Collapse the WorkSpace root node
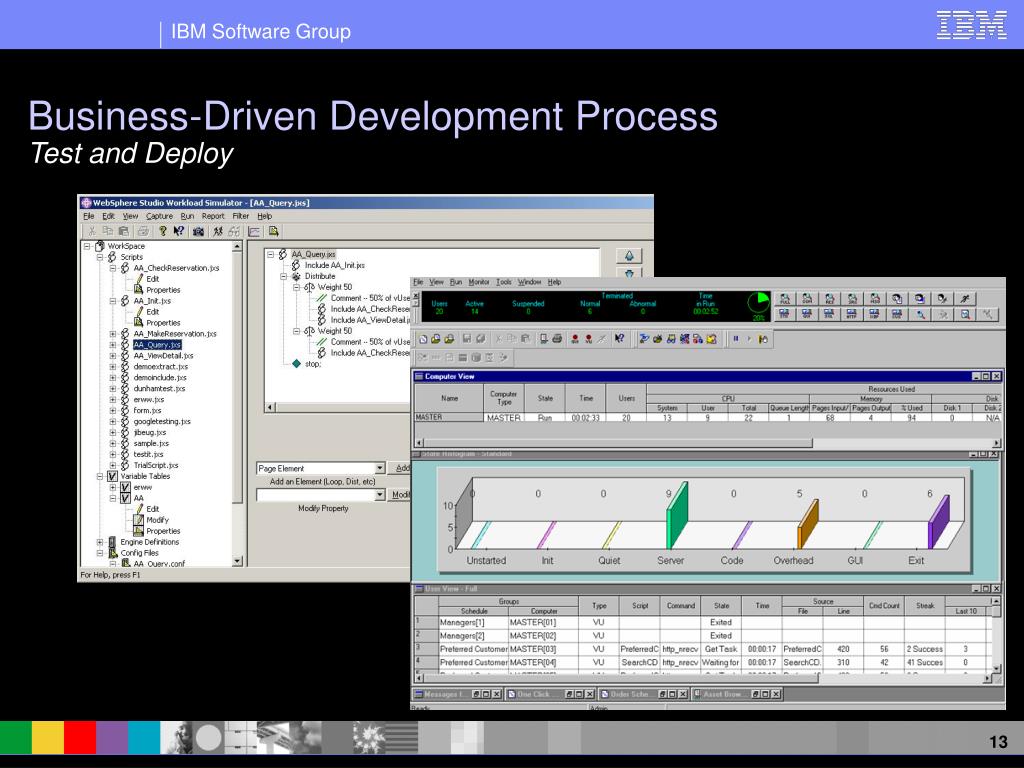The image size is (1024, 768). coord(87,246)
